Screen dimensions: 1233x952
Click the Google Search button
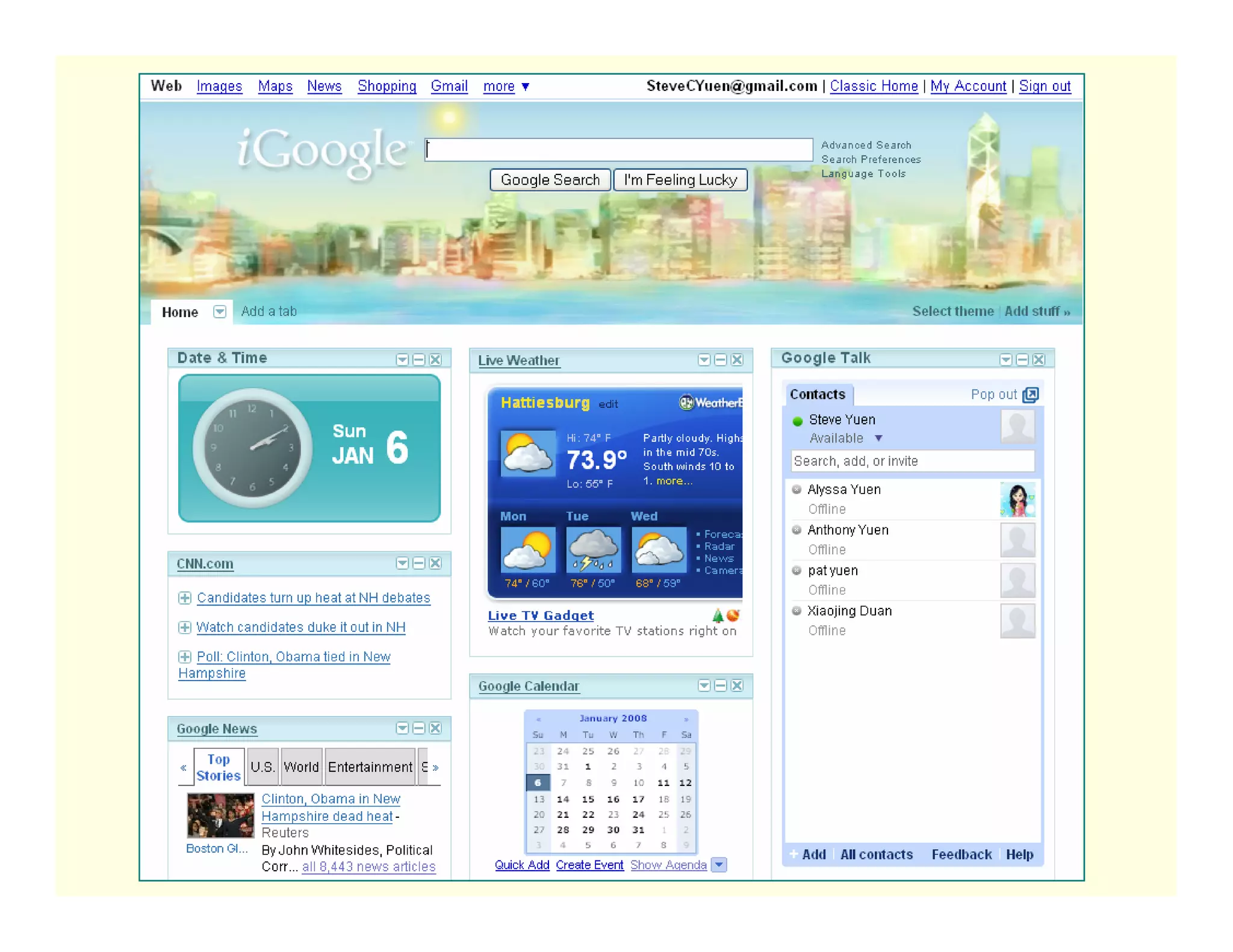click(x=550, y=180)
